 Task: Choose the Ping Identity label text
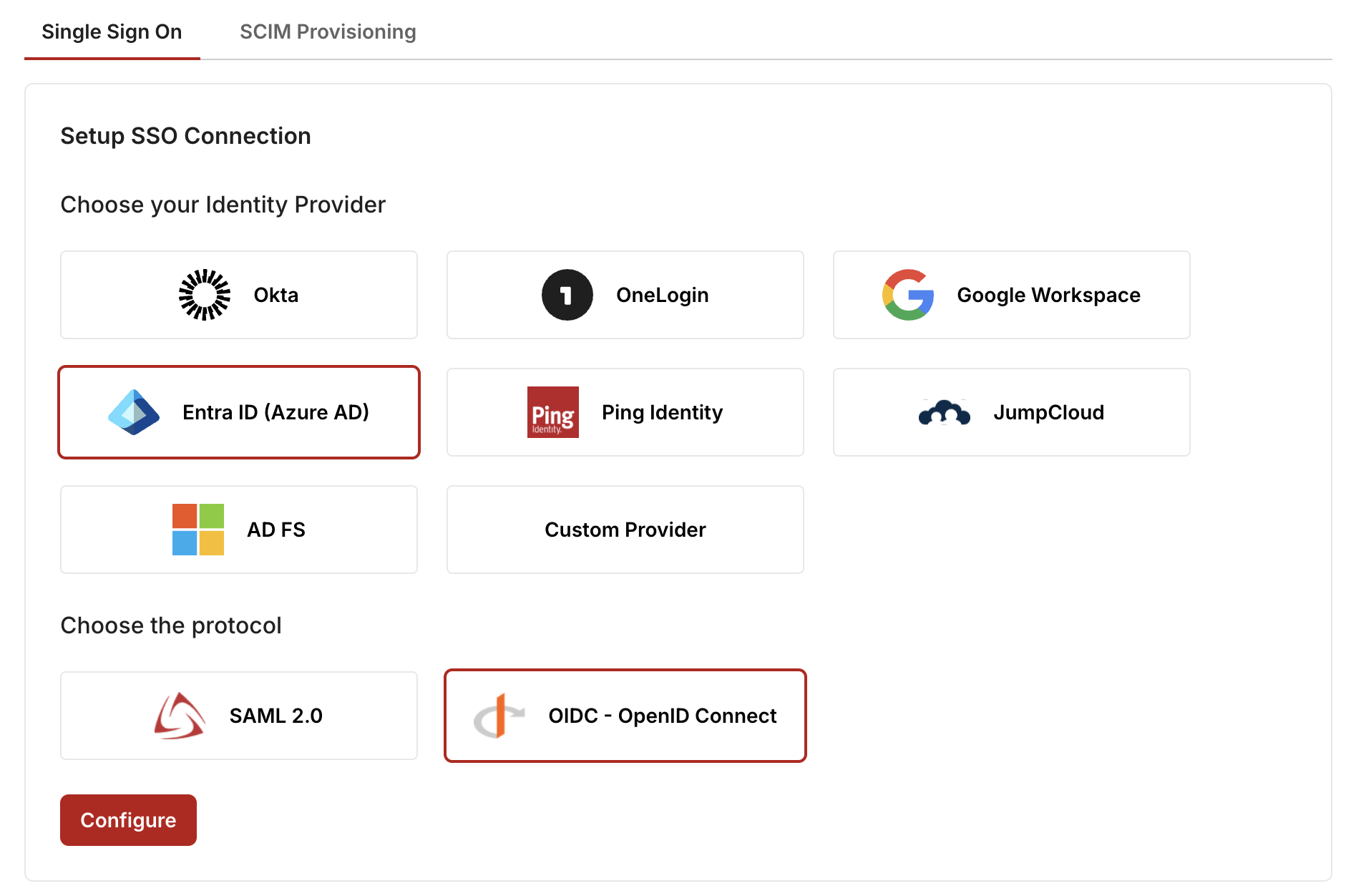click(x=663, y=412)
